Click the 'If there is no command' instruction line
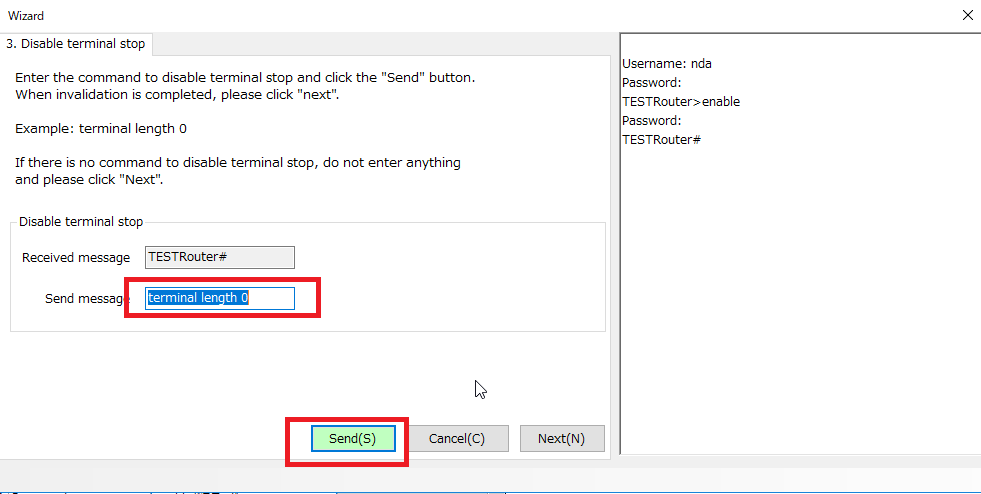 238,163
